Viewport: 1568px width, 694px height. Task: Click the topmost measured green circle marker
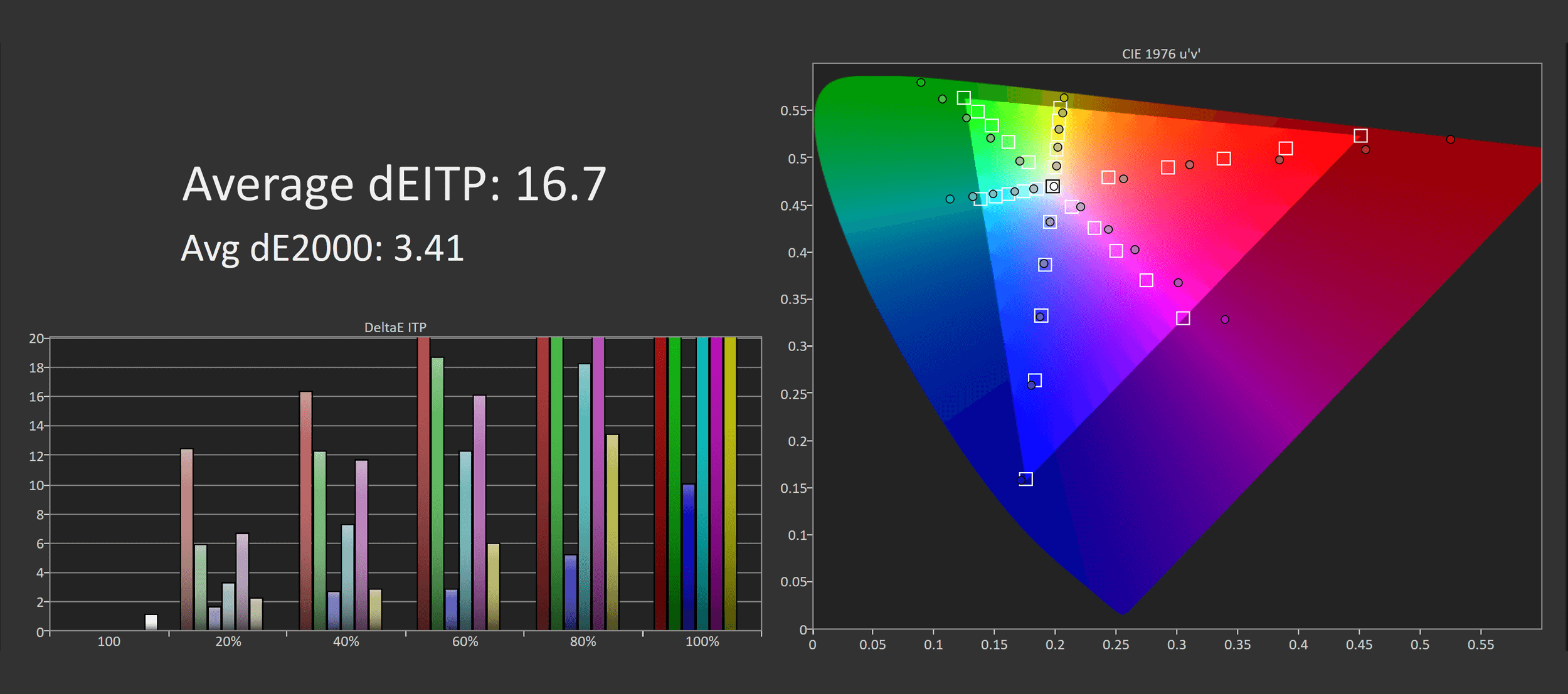[x=921, y=83]
